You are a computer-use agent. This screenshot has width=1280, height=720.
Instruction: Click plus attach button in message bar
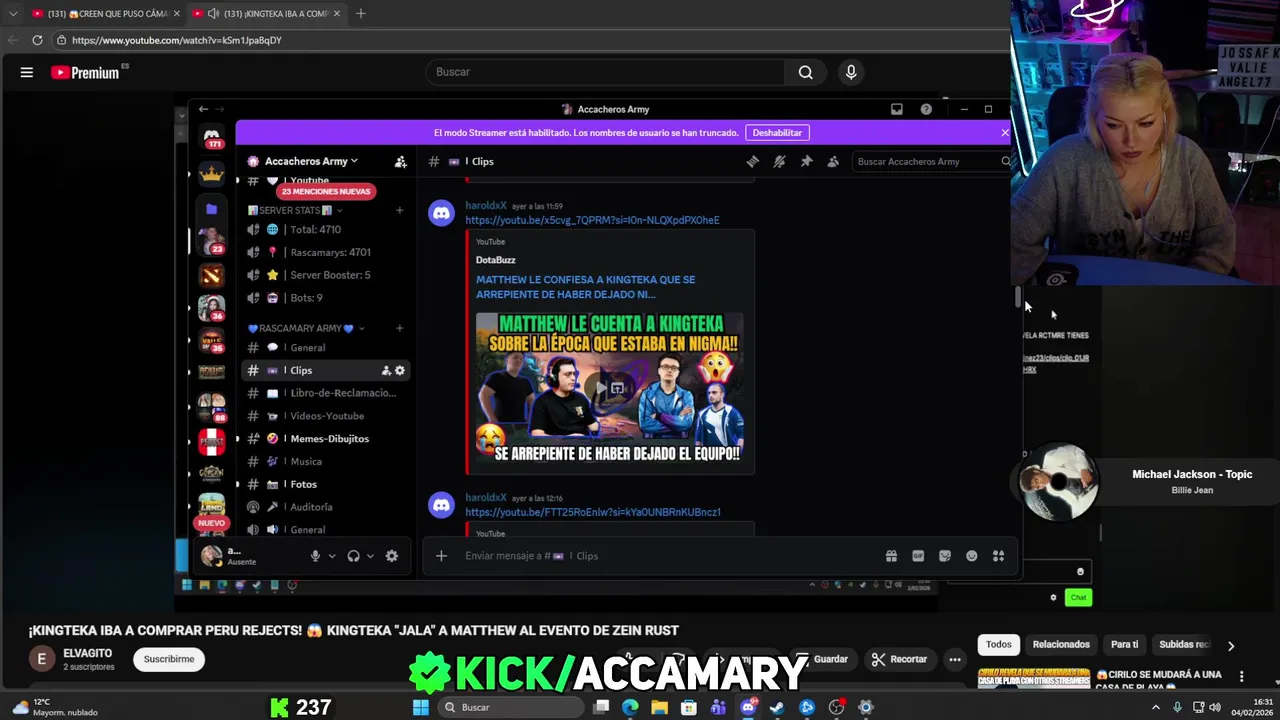[441, 556]
